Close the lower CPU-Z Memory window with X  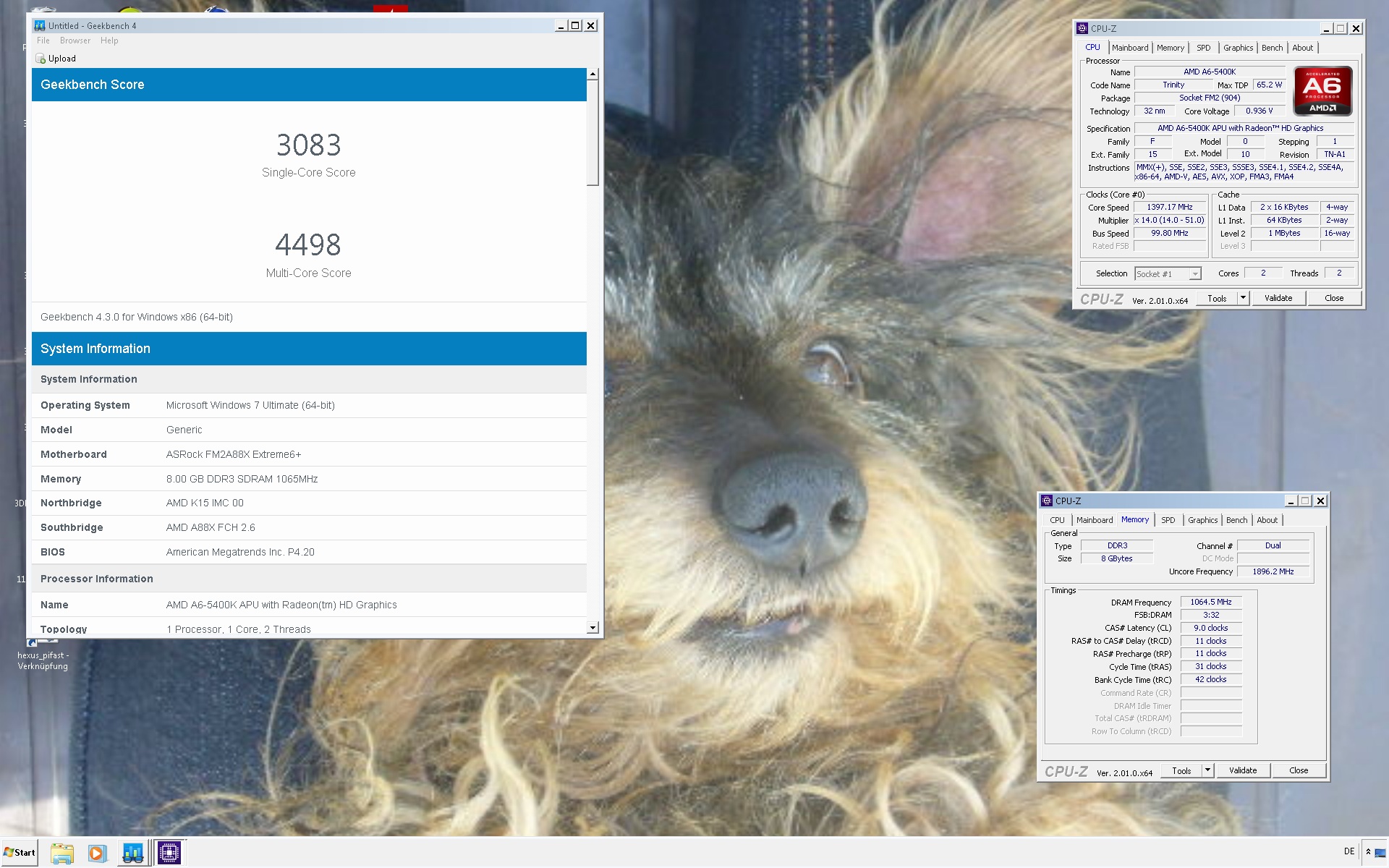coord(1320,501)
